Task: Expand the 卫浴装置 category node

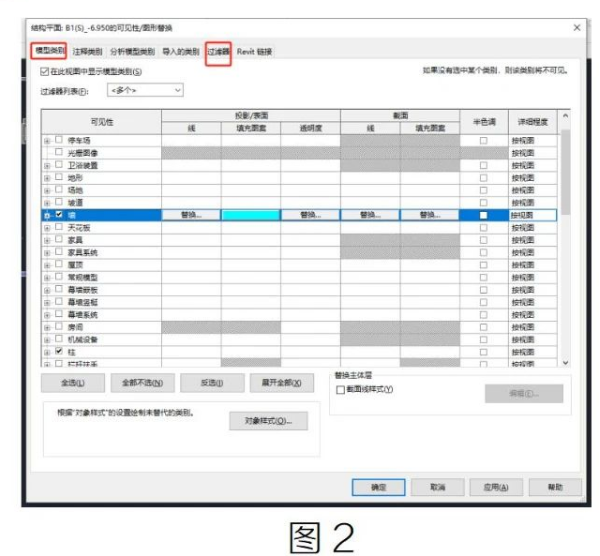Action: tap(47, 166)
